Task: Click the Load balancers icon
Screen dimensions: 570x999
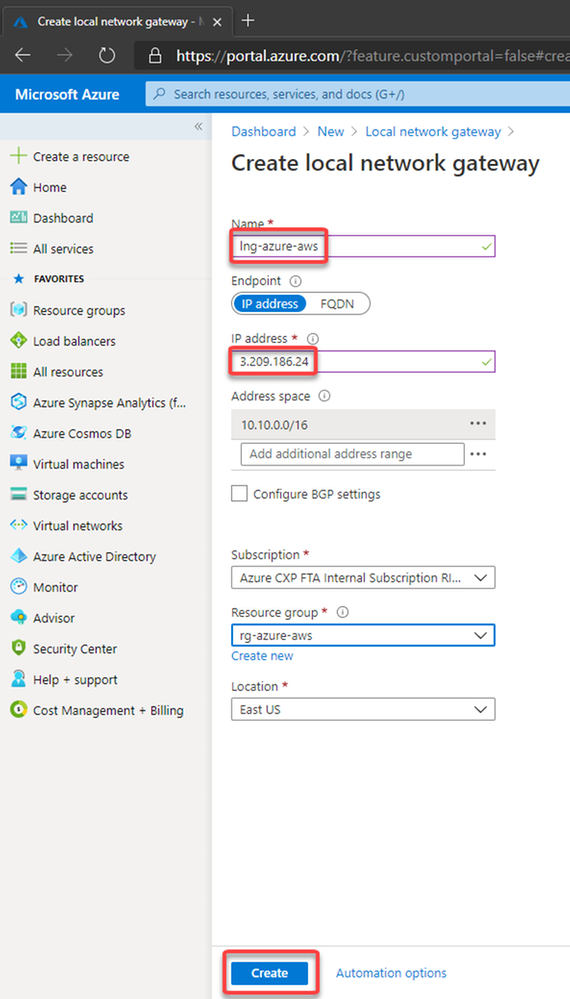Action: point(19,341)
